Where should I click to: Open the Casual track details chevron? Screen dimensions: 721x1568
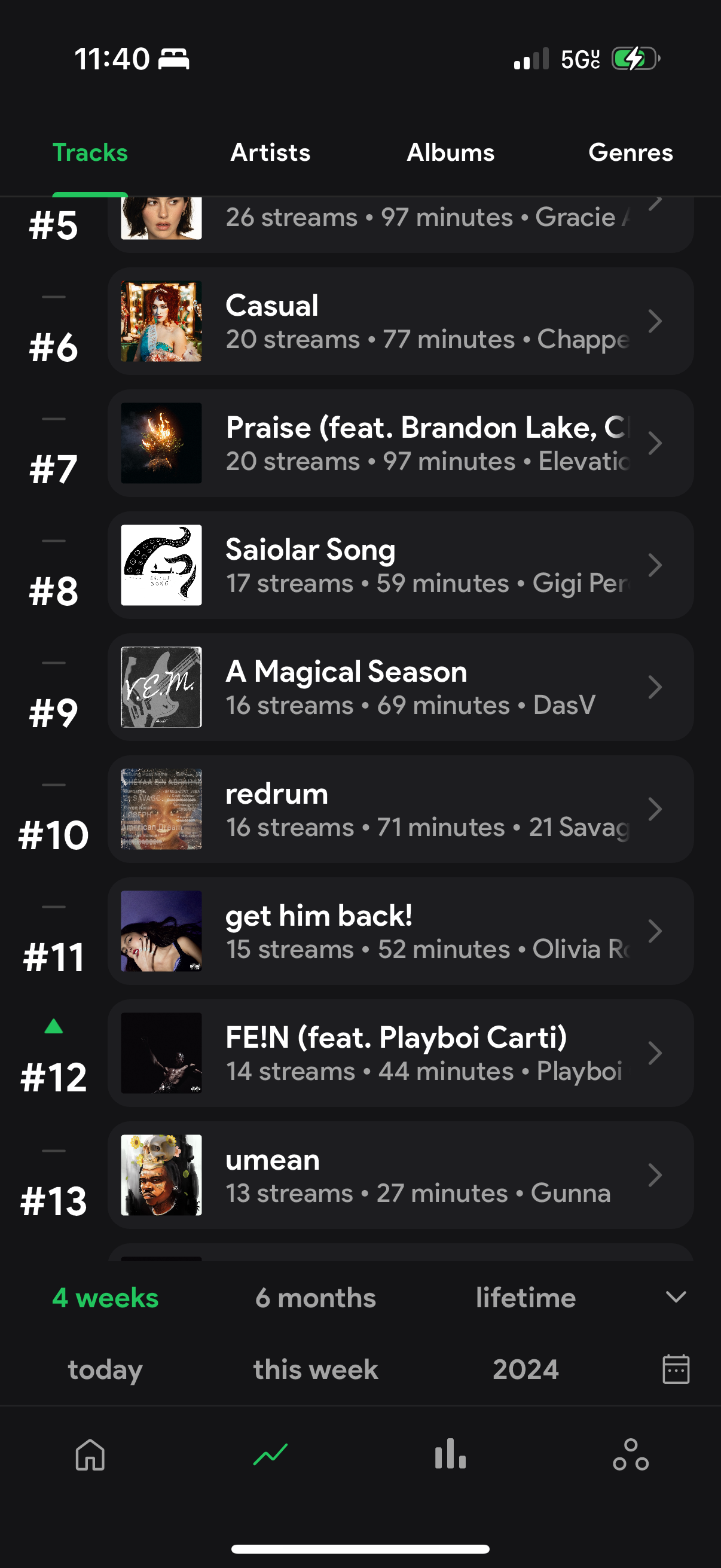coord(655,321)
